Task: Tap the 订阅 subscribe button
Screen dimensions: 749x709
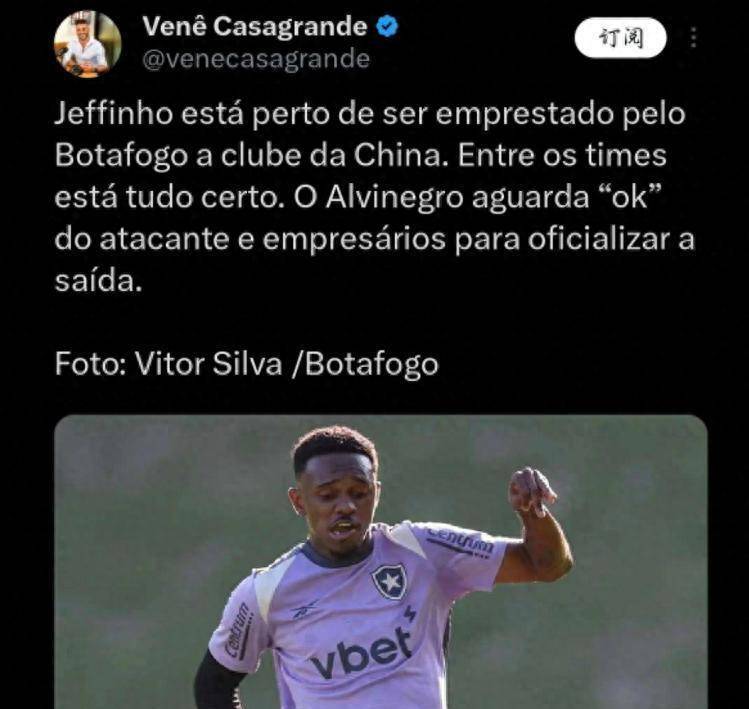Action: click(x=621, y=38)
